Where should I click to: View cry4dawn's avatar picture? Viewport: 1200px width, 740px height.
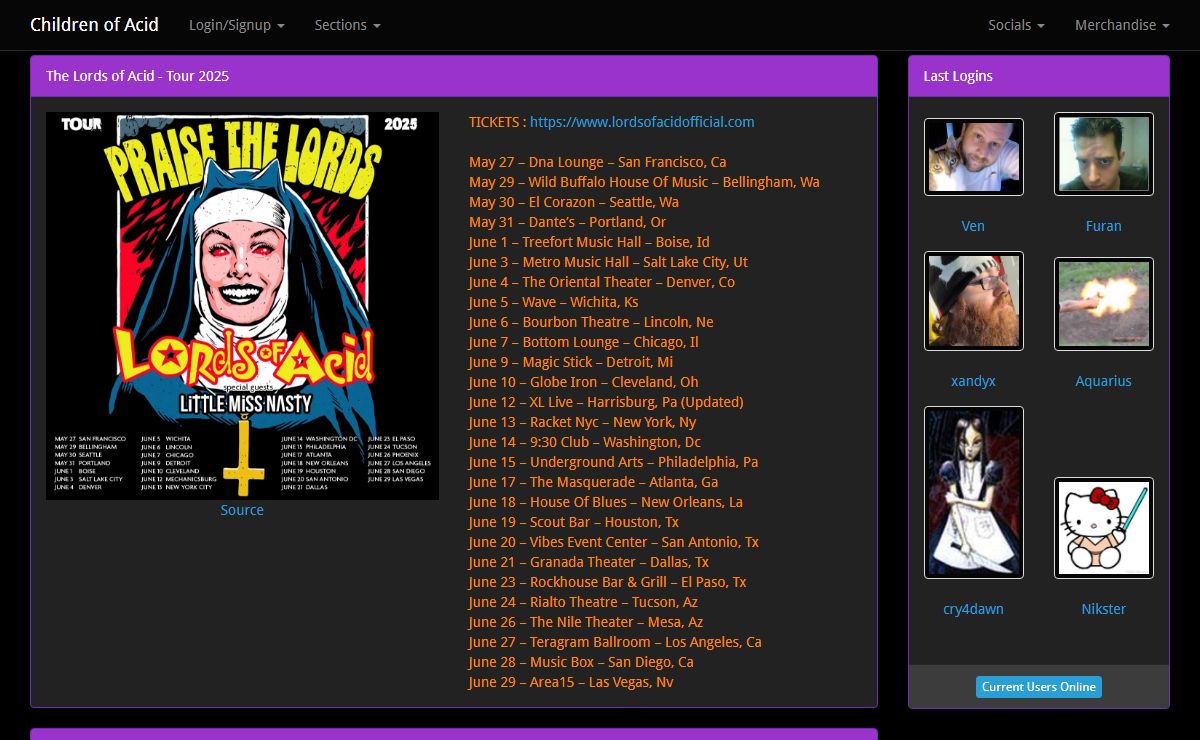974,492
